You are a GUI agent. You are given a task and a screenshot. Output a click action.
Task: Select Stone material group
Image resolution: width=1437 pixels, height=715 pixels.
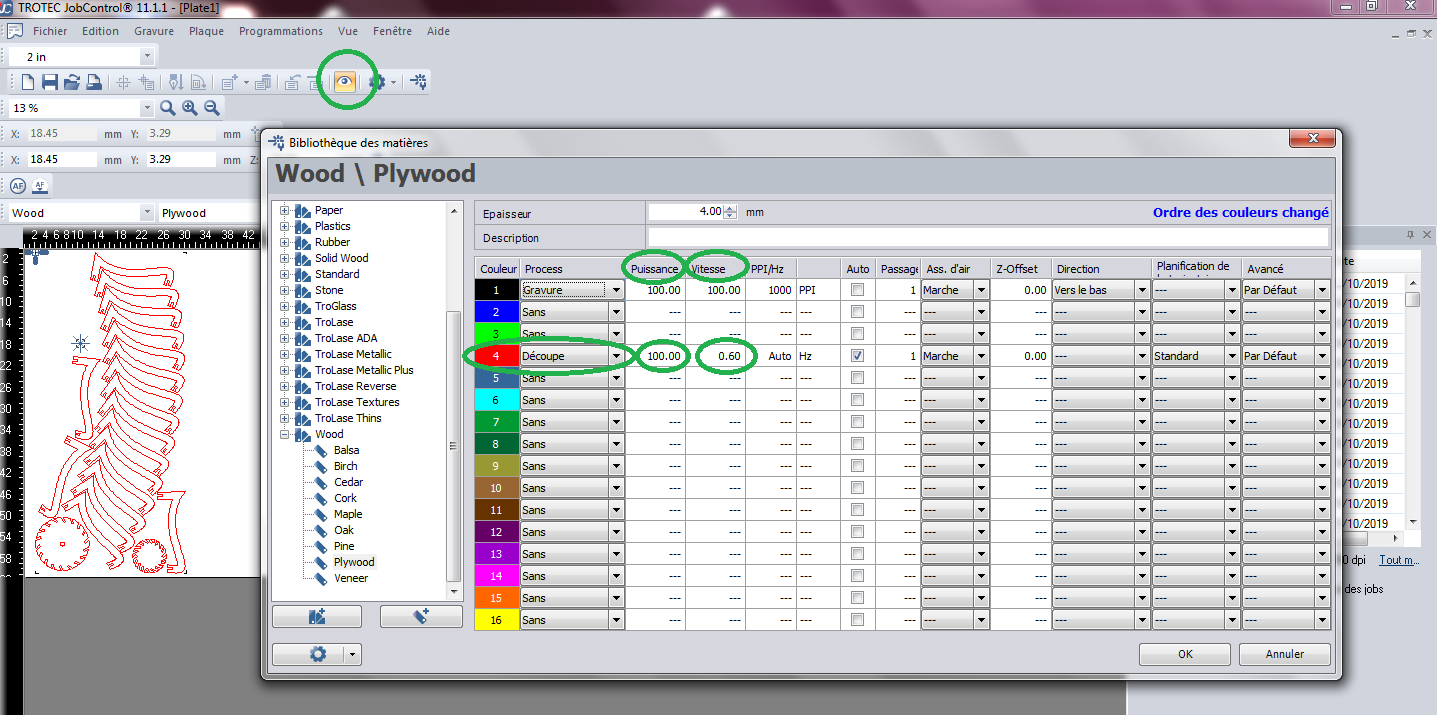pos(330,290)
